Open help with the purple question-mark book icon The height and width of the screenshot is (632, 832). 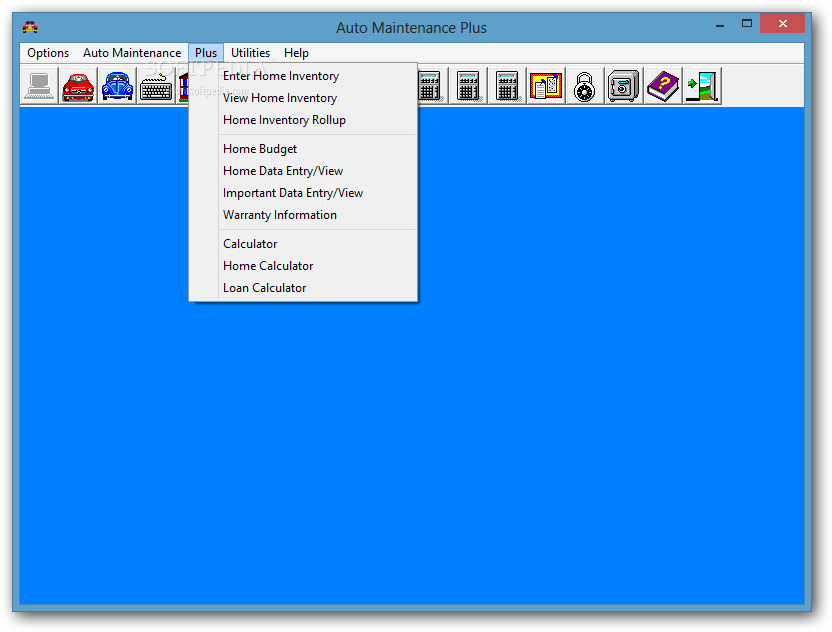pos(663,85)
